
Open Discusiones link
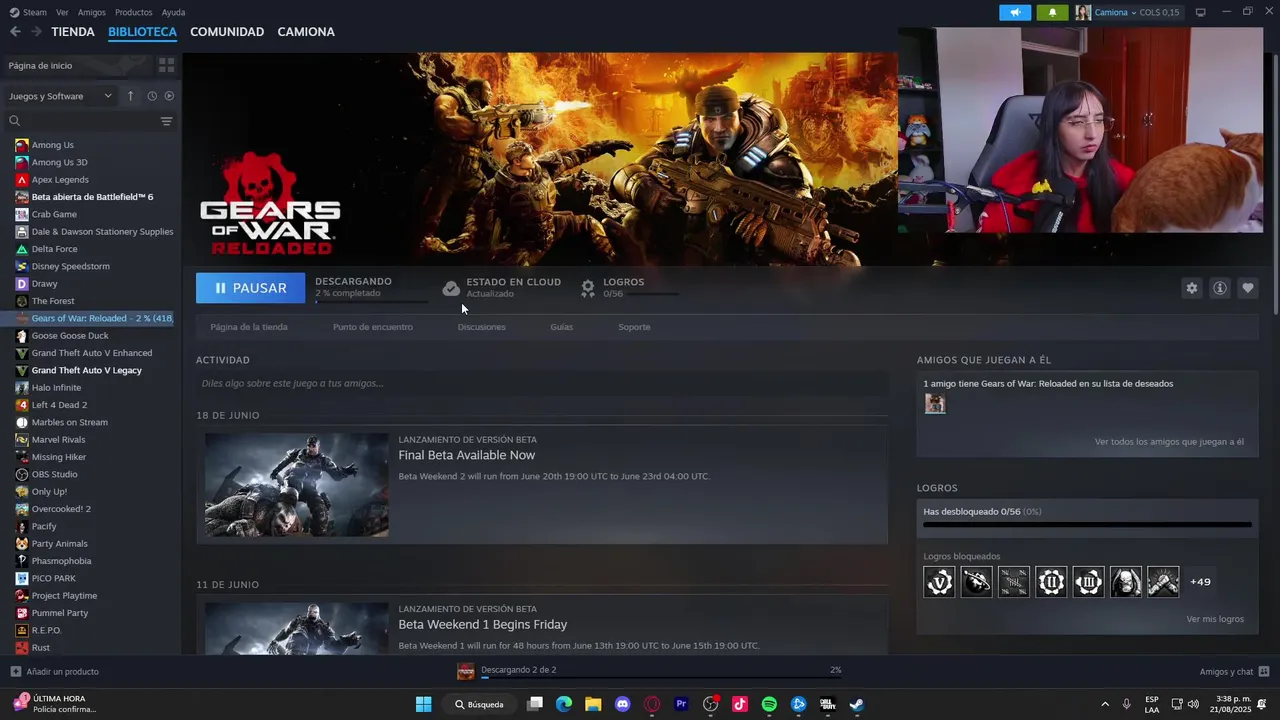click(x=482, y=327)
